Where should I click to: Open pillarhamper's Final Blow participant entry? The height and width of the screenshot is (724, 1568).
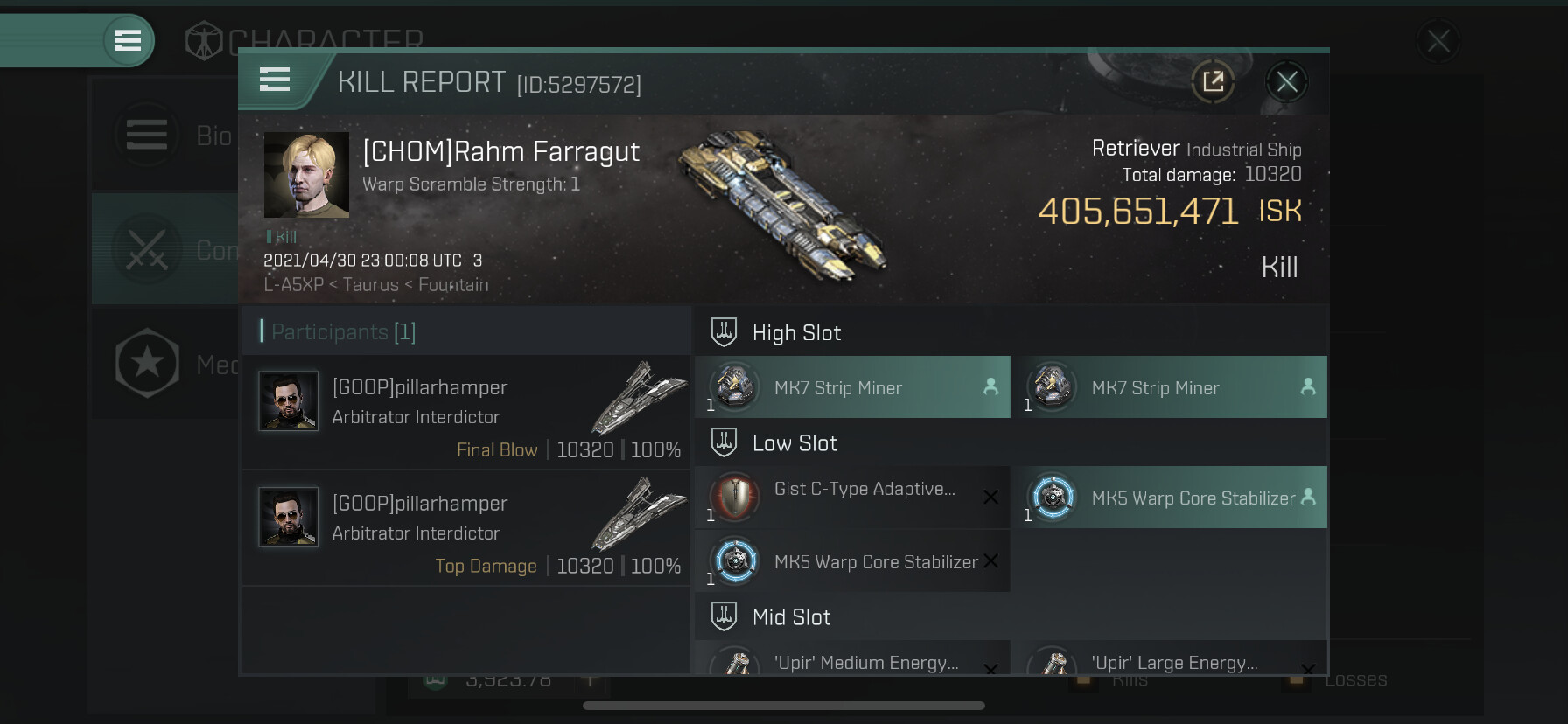[466, 412]
